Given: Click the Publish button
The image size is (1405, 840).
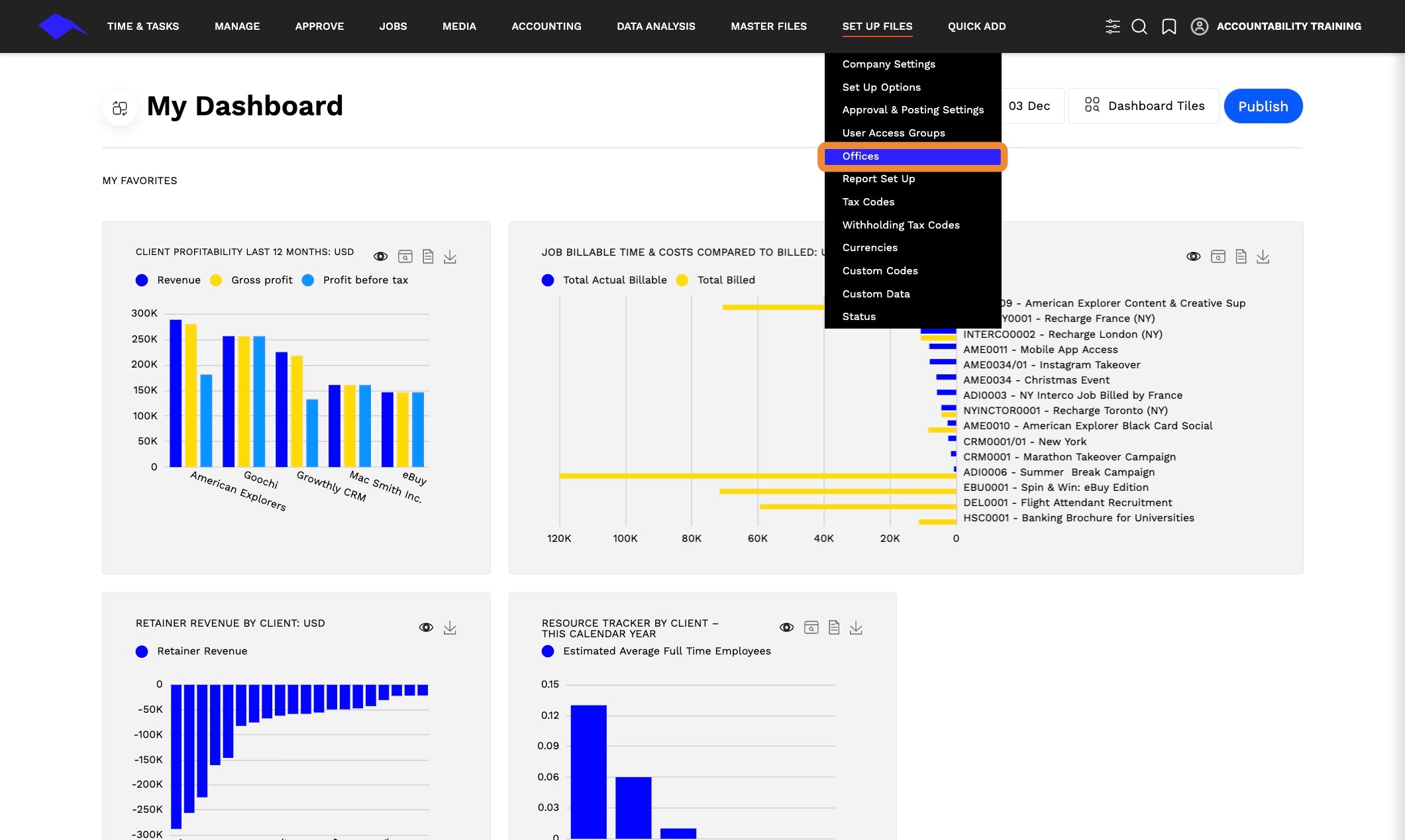Looking at the screenshot, I should coord(1263,106).
